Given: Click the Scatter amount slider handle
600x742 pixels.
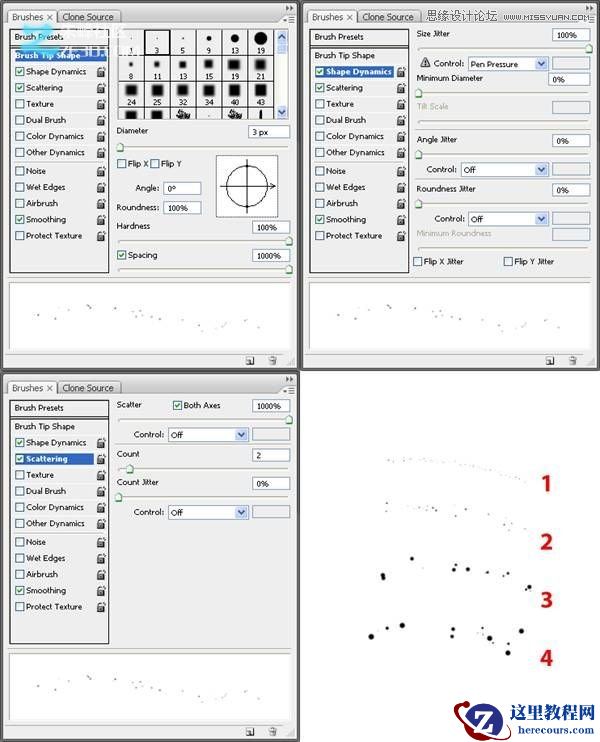Looking at the screenshot, I should (x=289, y=419).
